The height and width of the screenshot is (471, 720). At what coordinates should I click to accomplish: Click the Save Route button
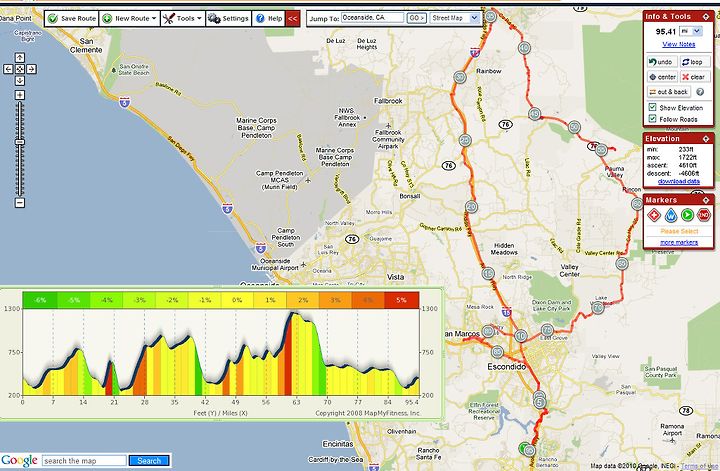[72, 18]
